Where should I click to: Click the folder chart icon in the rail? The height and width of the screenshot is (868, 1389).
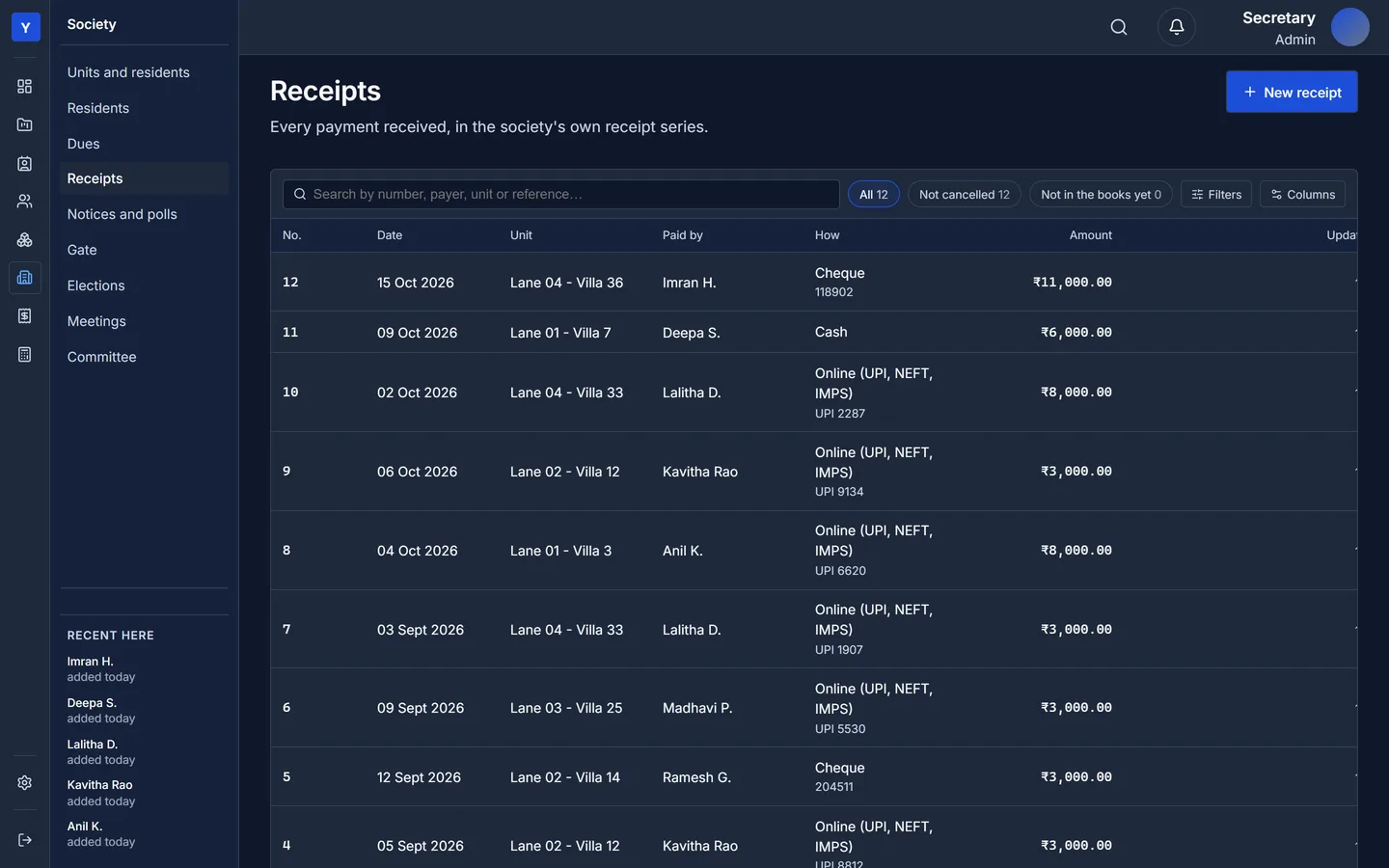(25, 124)
